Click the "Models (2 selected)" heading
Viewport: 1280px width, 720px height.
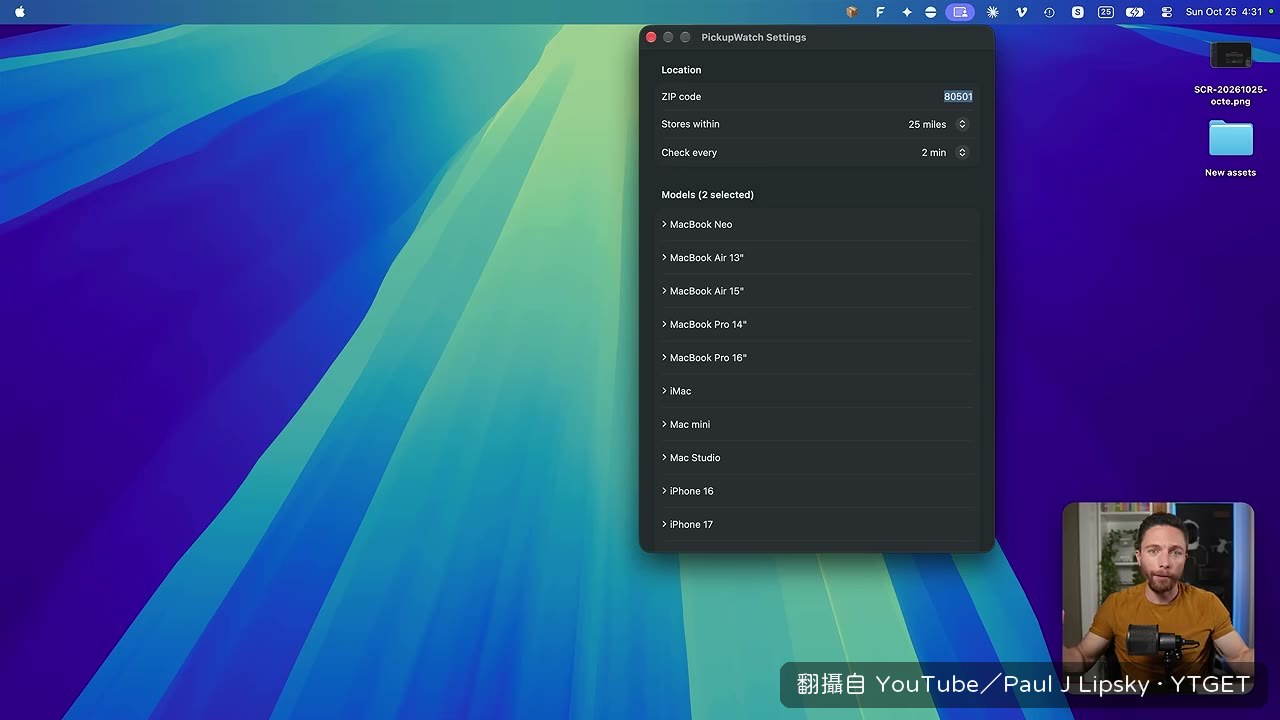(707, 195)
